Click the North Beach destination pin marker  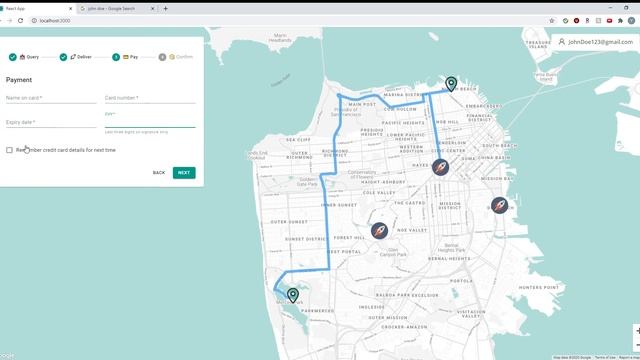click(x=451, y=84)
